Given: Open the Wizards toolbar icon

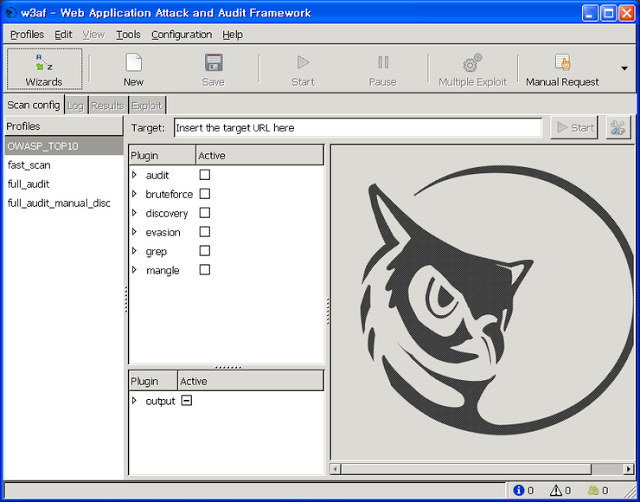Looking at the screenshot, I should click(x=44, y=62).
